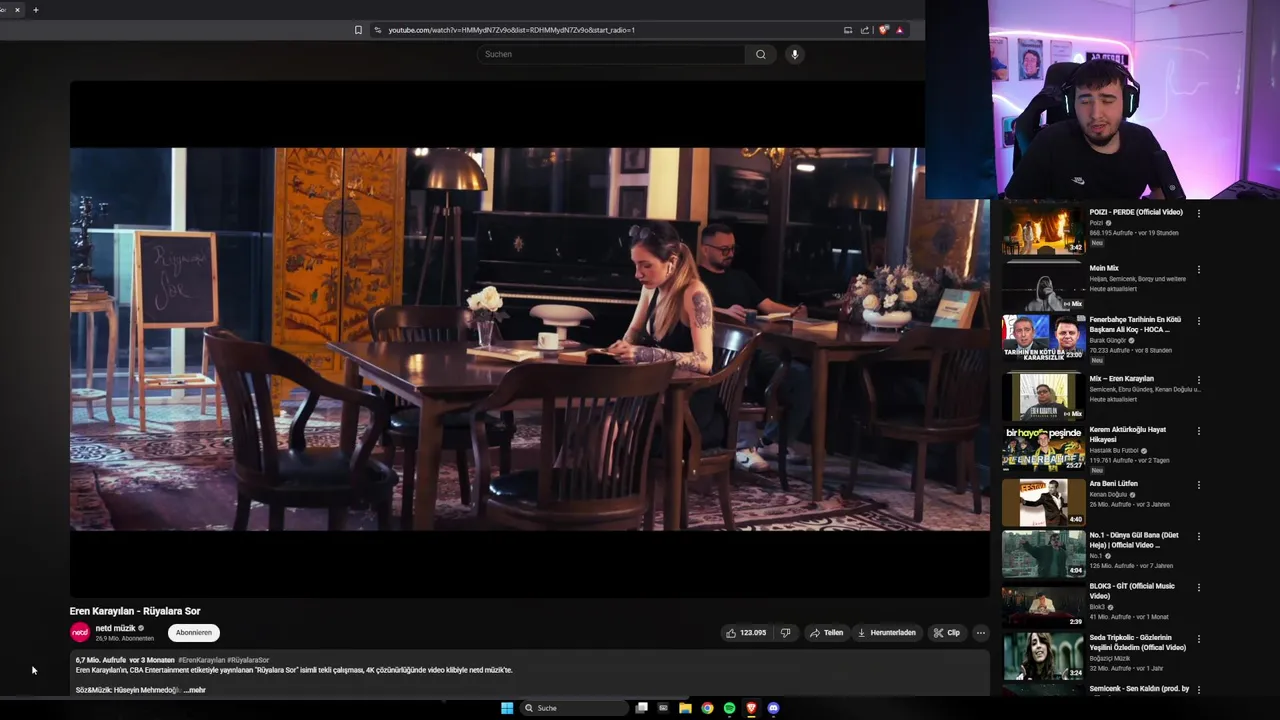Open Ara Beni Lütfen thumbnail
The height and width of the screenshot is (720, 1280).
tap(1043, 502)
